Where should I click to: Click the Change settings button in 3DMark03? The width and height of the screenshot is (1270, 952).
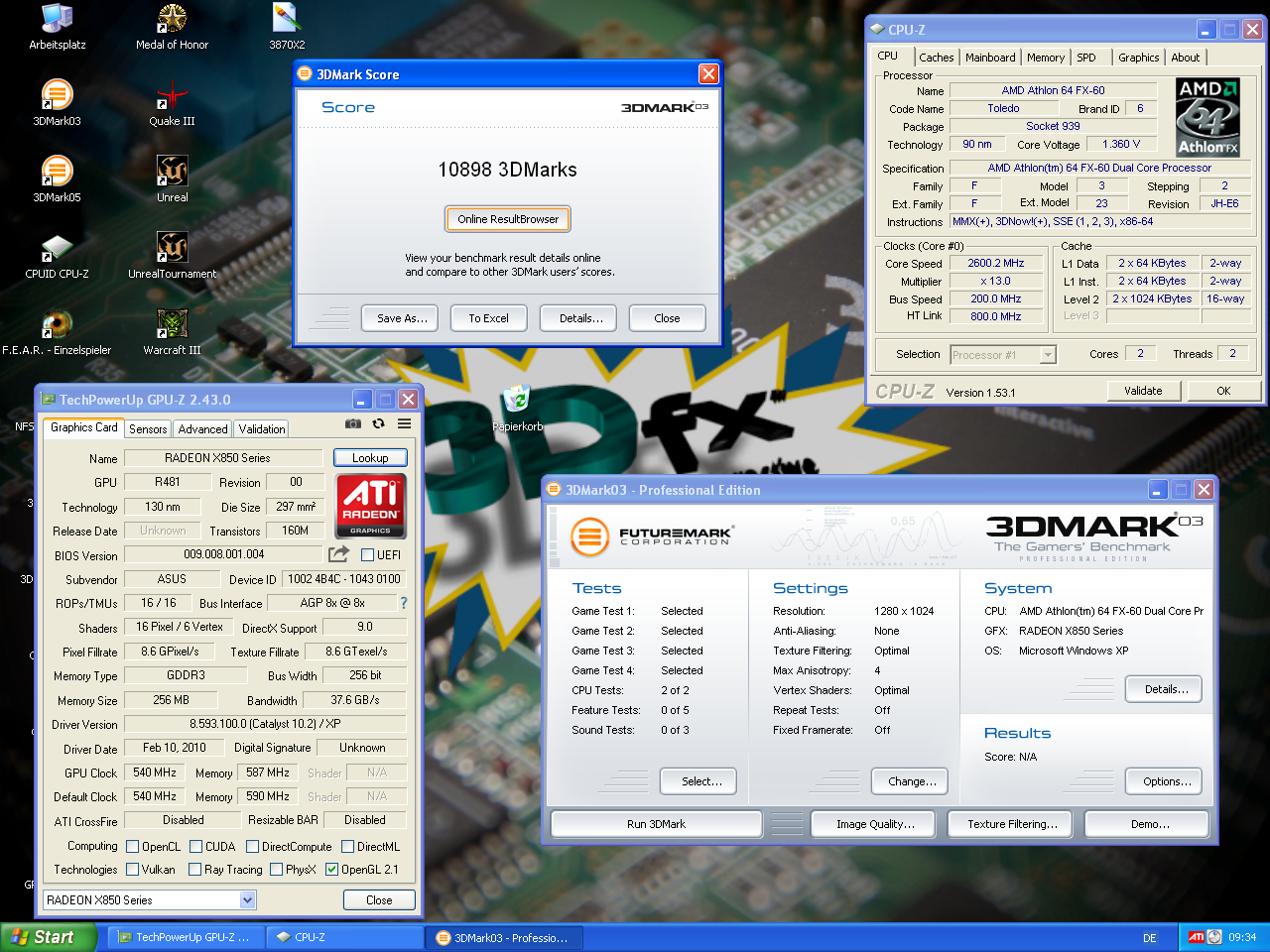pos(912,781)
